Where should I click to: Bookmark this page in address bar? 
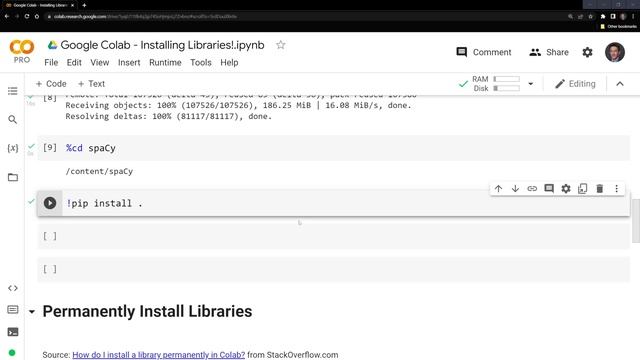tap(590, 16)
